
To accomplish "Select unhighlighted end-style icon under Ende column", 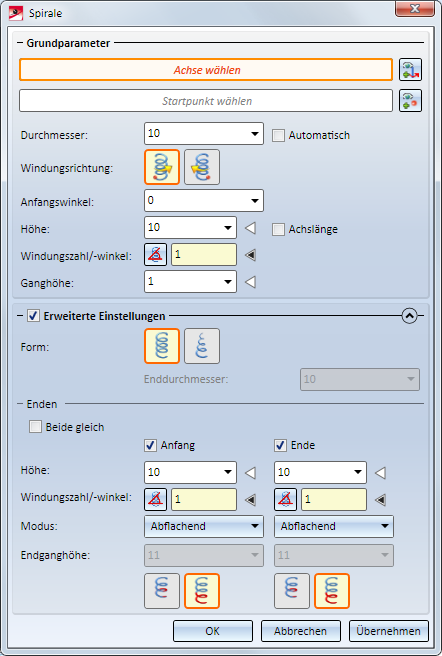I will [292, 591].
